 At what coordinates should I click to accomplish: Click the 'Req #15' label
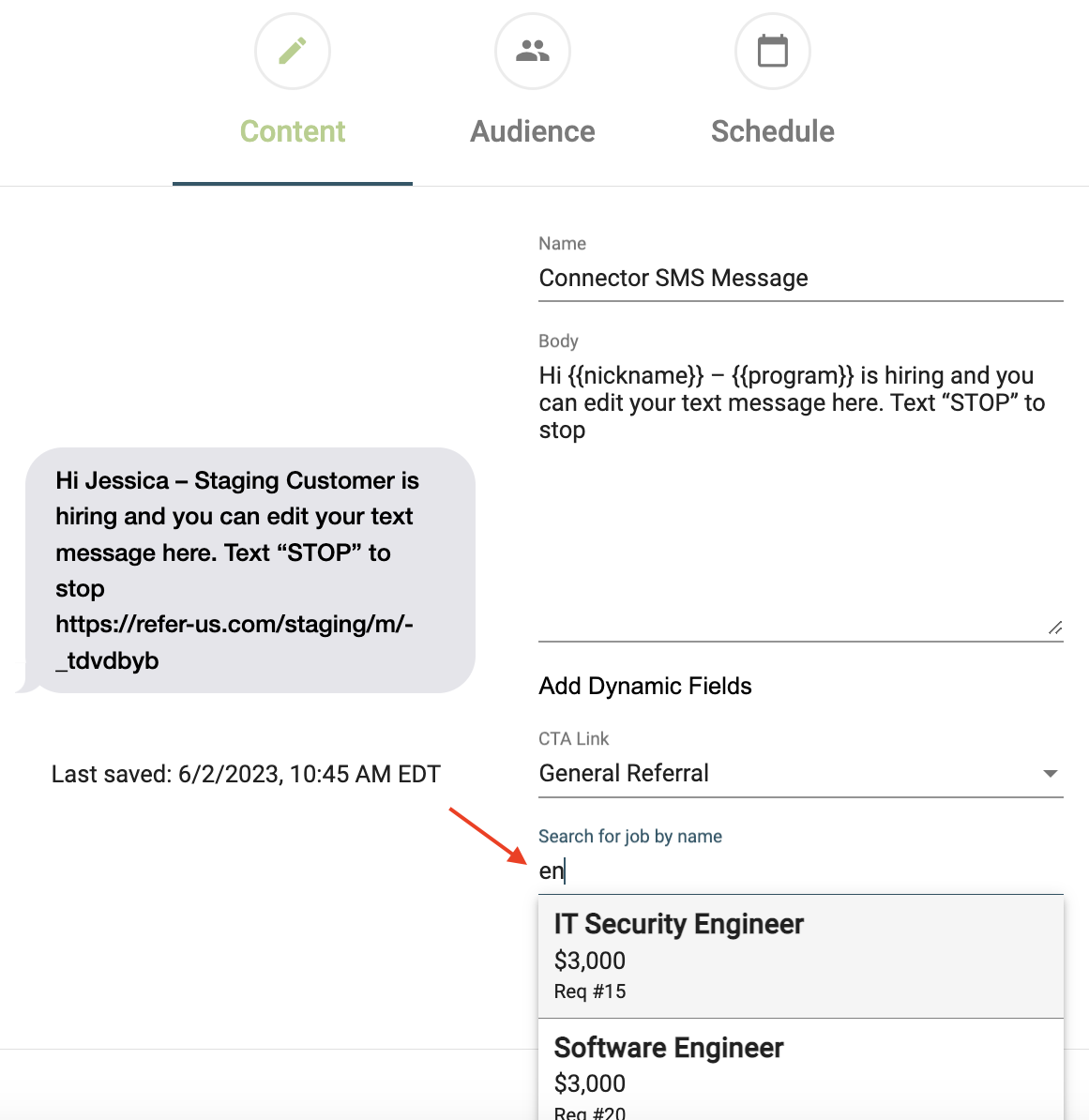pos(590,991)
